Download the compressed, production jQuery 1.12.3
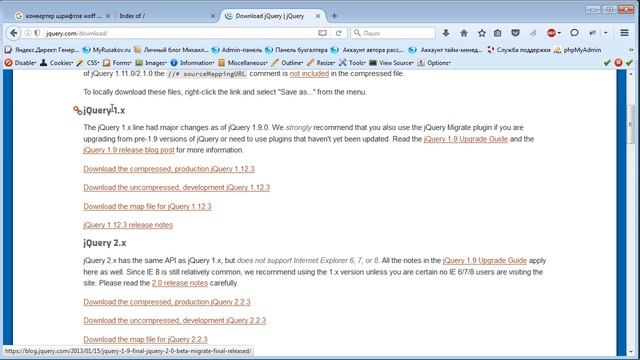 pos(169,169)
